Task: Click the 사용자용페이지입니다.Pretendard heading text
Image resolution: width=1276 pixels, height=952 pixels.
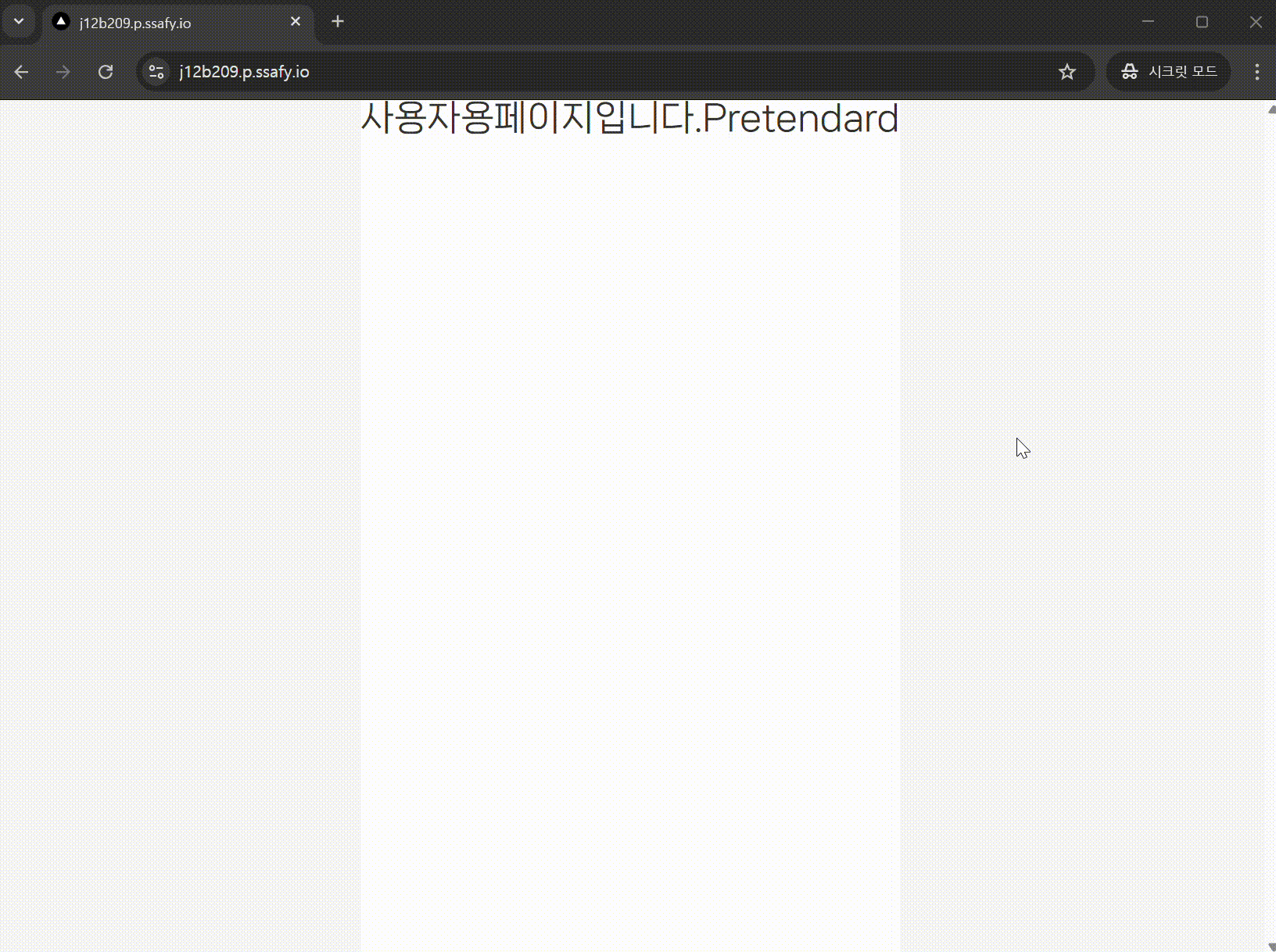Action: pos(629,118)
